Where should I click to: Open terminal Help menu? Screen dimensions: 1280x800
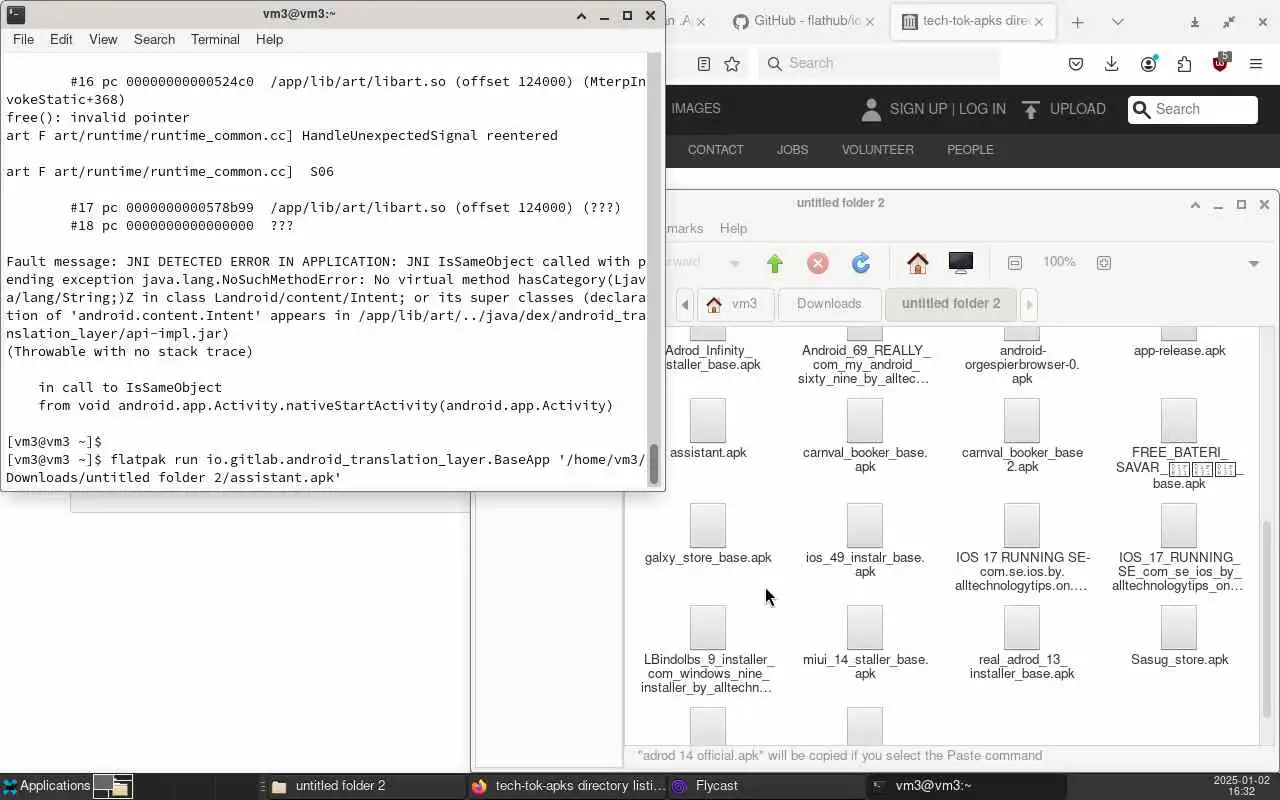click(x=269, y=39)
